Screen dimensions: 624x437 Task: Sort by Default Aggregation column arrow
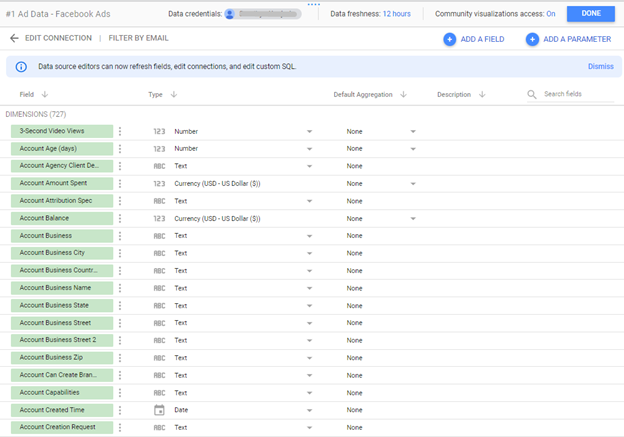[x=404, y=94]
